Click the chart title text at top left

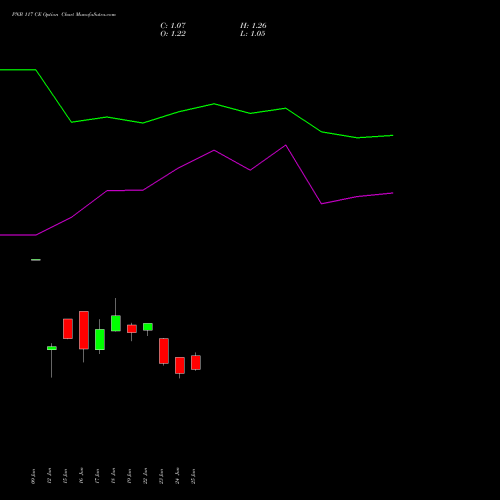pos(64,15)
